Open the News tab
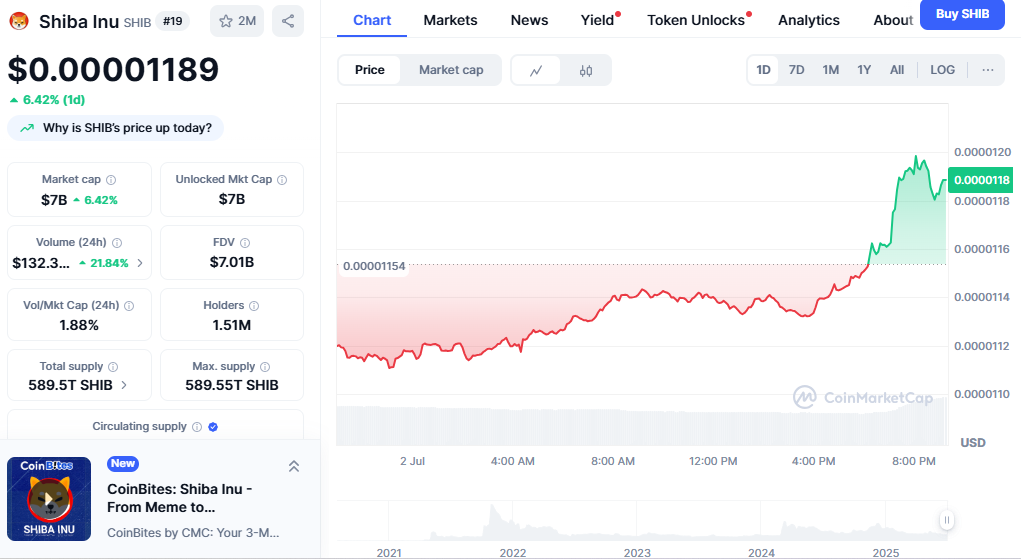Image resolution: width=1021 pixels, height=559 pixels. tap(529, 20)
